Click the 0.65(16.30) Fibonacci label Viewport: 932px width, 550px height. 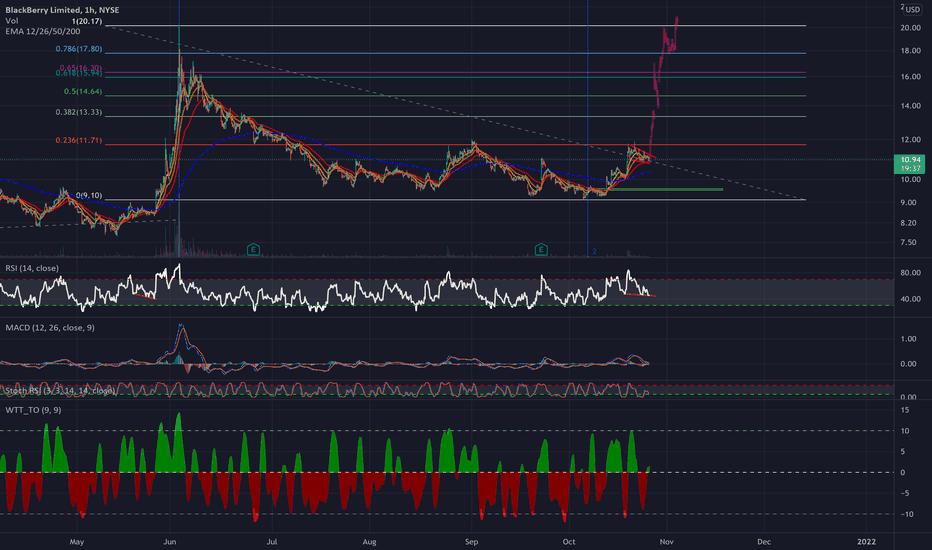click(x=81, y=68)
